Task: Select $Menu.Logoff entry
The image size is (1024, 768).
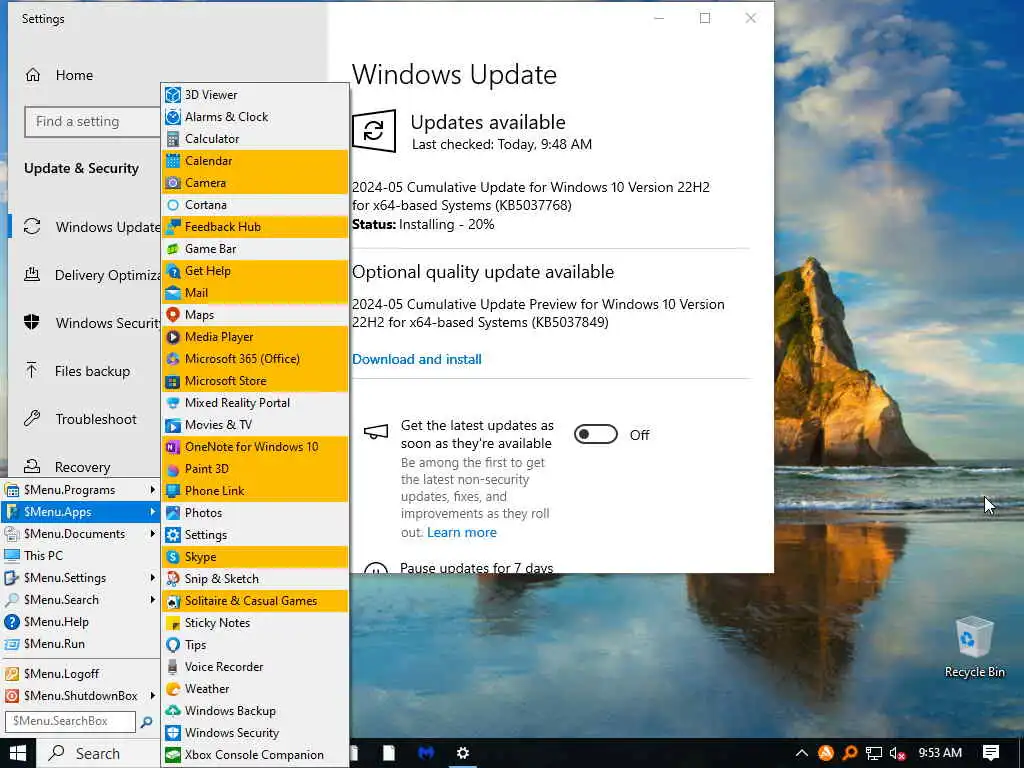Action: point(80,674)
